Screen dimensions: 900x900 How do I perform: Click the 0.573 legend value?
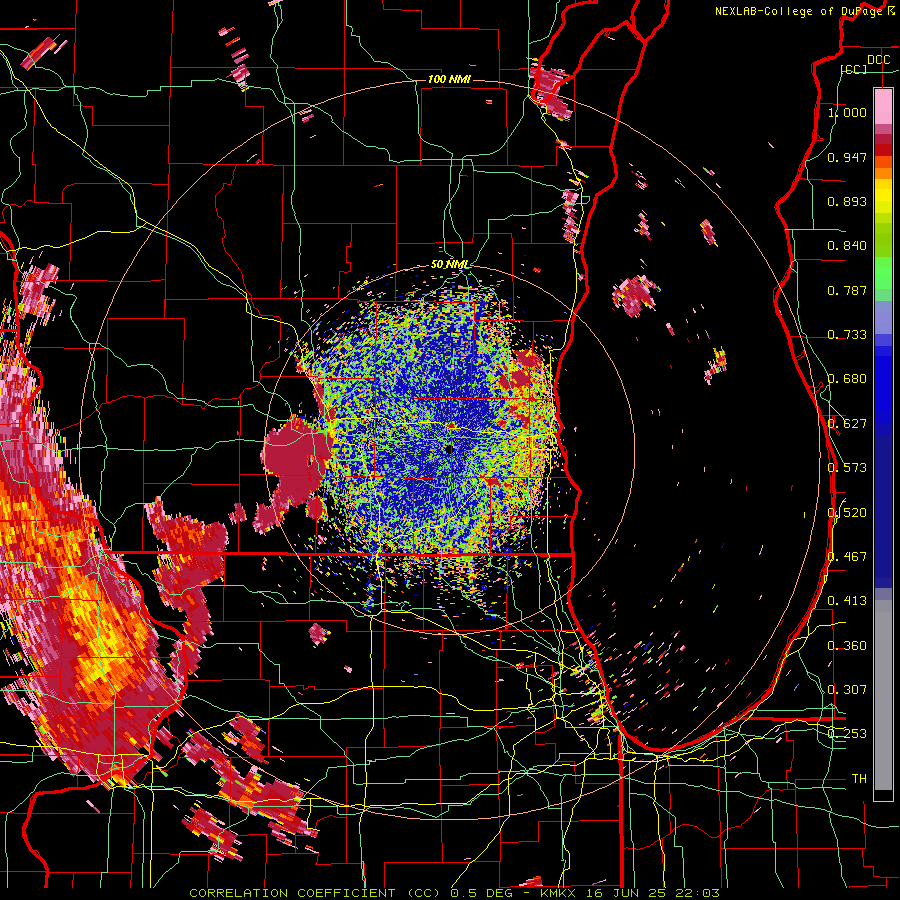coord(847,468)
